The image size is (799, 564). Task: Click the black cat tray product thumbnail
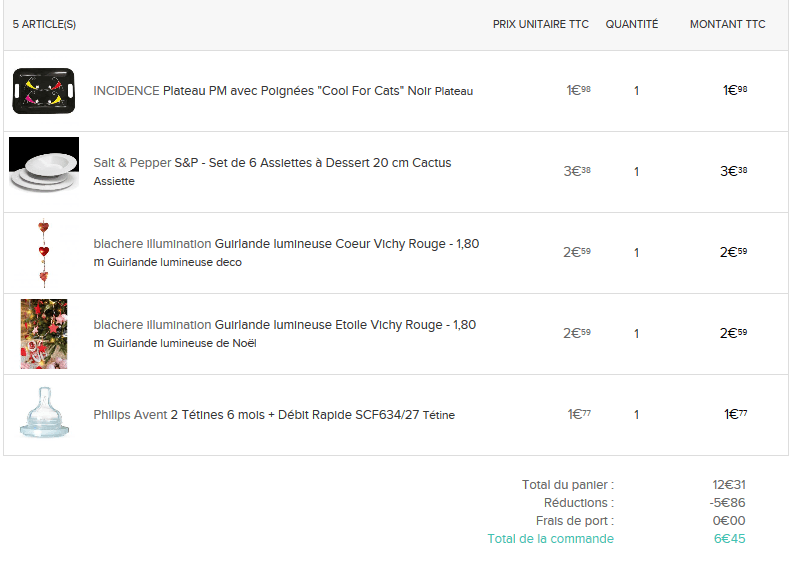click(43, 91)
